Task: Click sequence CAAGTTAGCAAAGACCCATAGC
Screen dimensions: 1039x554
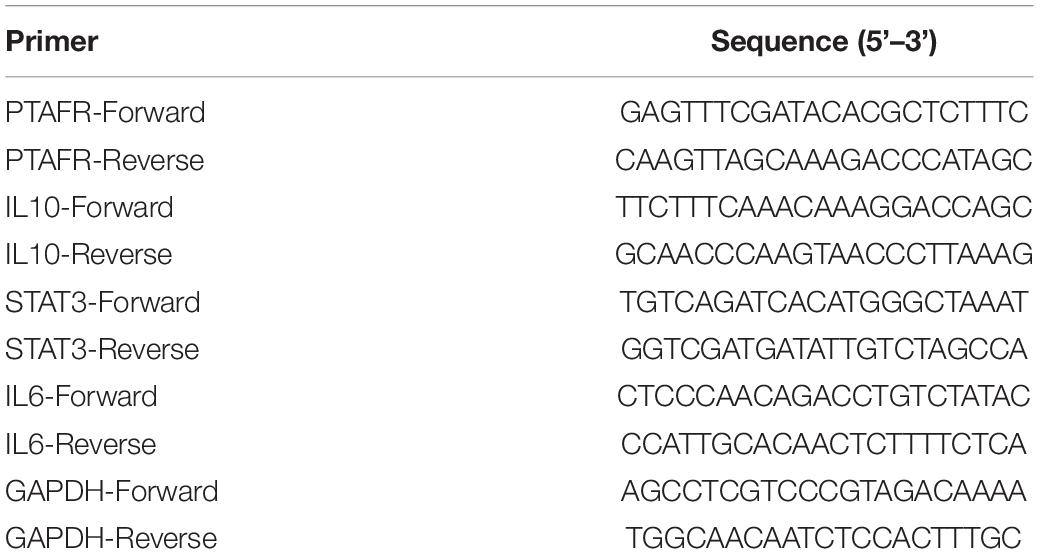Action: [x=824, y=160]
